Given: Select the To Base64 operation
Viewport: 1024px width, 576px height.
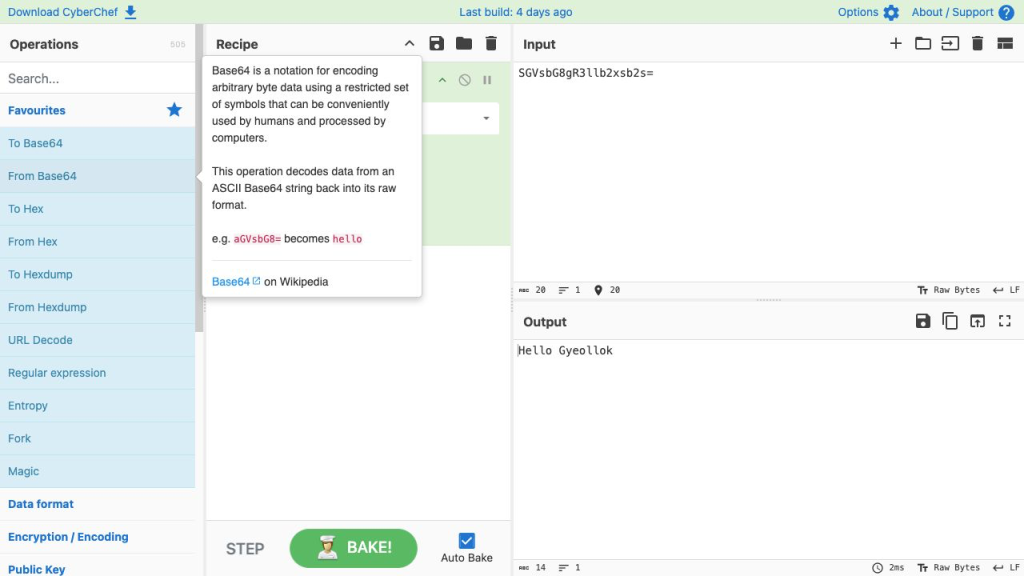Looking at the screenshot, I should coord(97,143).
